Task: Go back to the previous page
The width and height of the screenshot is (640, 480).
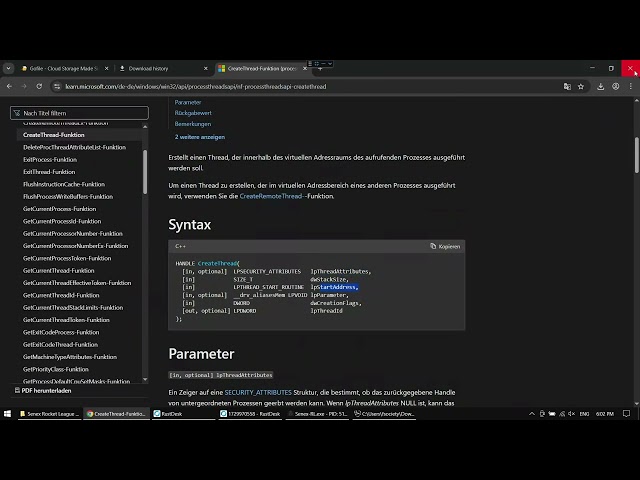Action: click(9, 87)
